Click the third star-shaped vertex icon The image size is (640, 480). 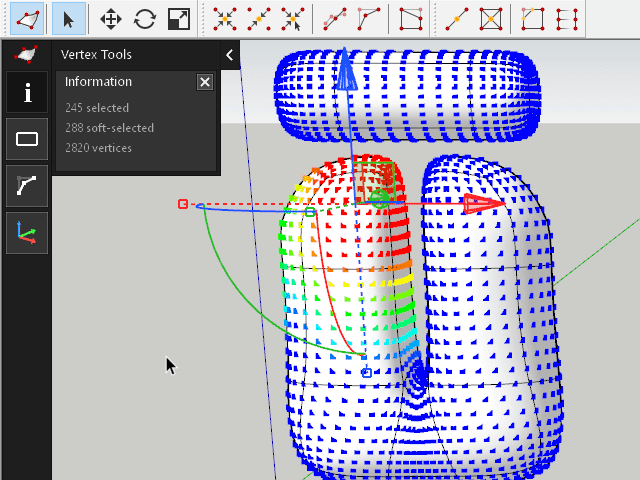292,18
